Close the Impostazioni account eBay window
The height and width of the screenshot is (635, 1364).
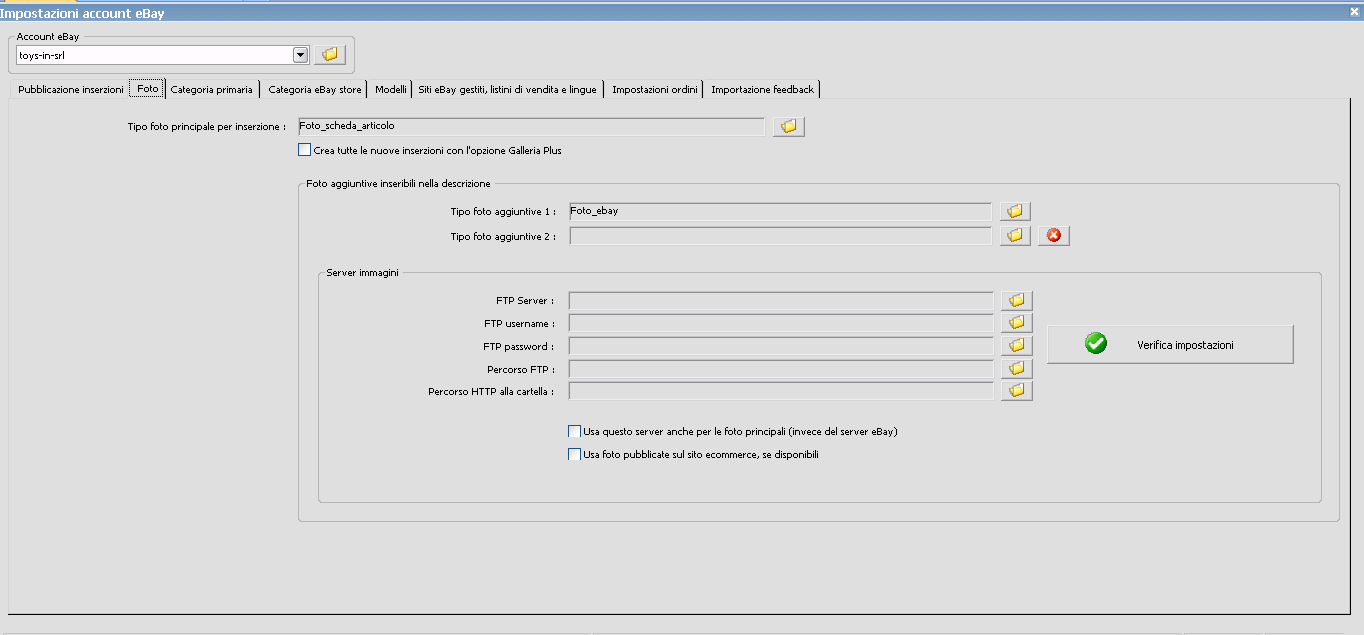[1354, 11]
